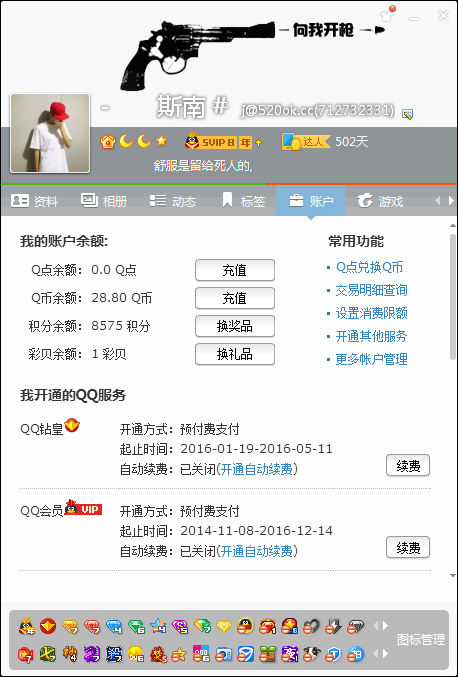Click the blue star 4 tray icon

point(158,626)
